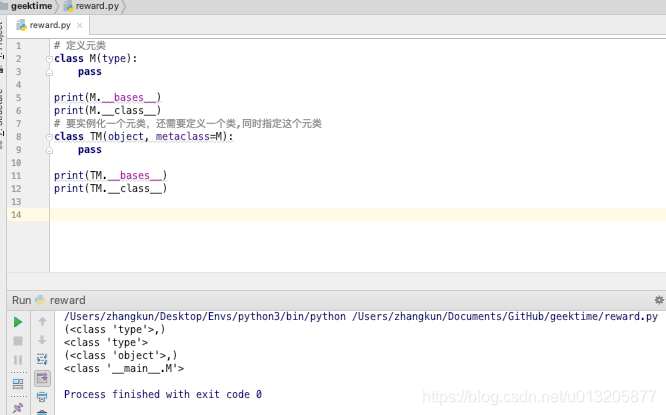Open the restore layout icon in Run panel
The image size is (666, 415).
[18, 384]
